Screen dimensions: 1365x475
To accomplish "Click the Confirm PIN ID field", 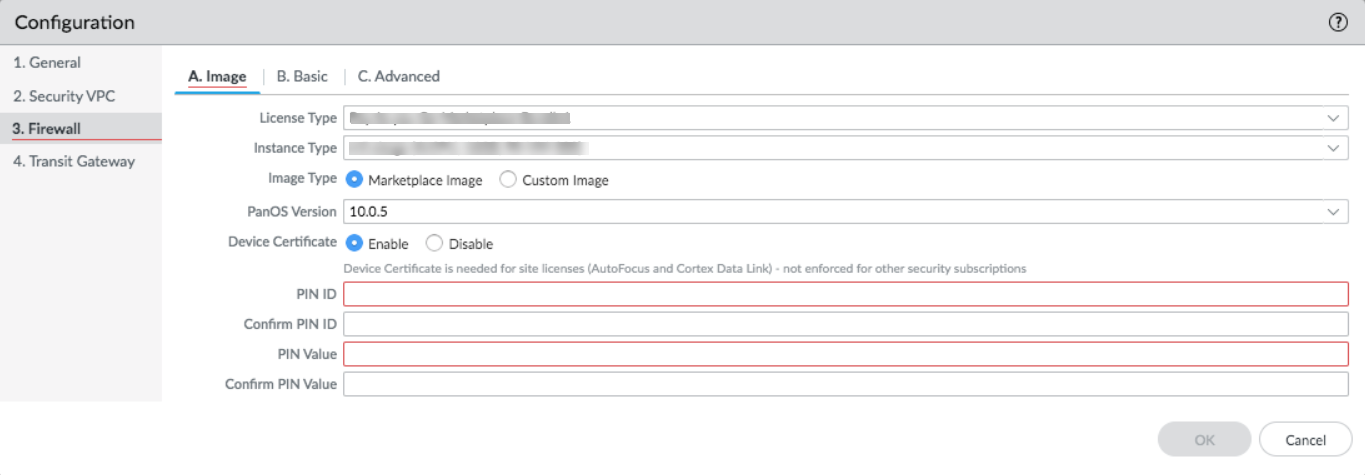I will (x=845, y=324).
